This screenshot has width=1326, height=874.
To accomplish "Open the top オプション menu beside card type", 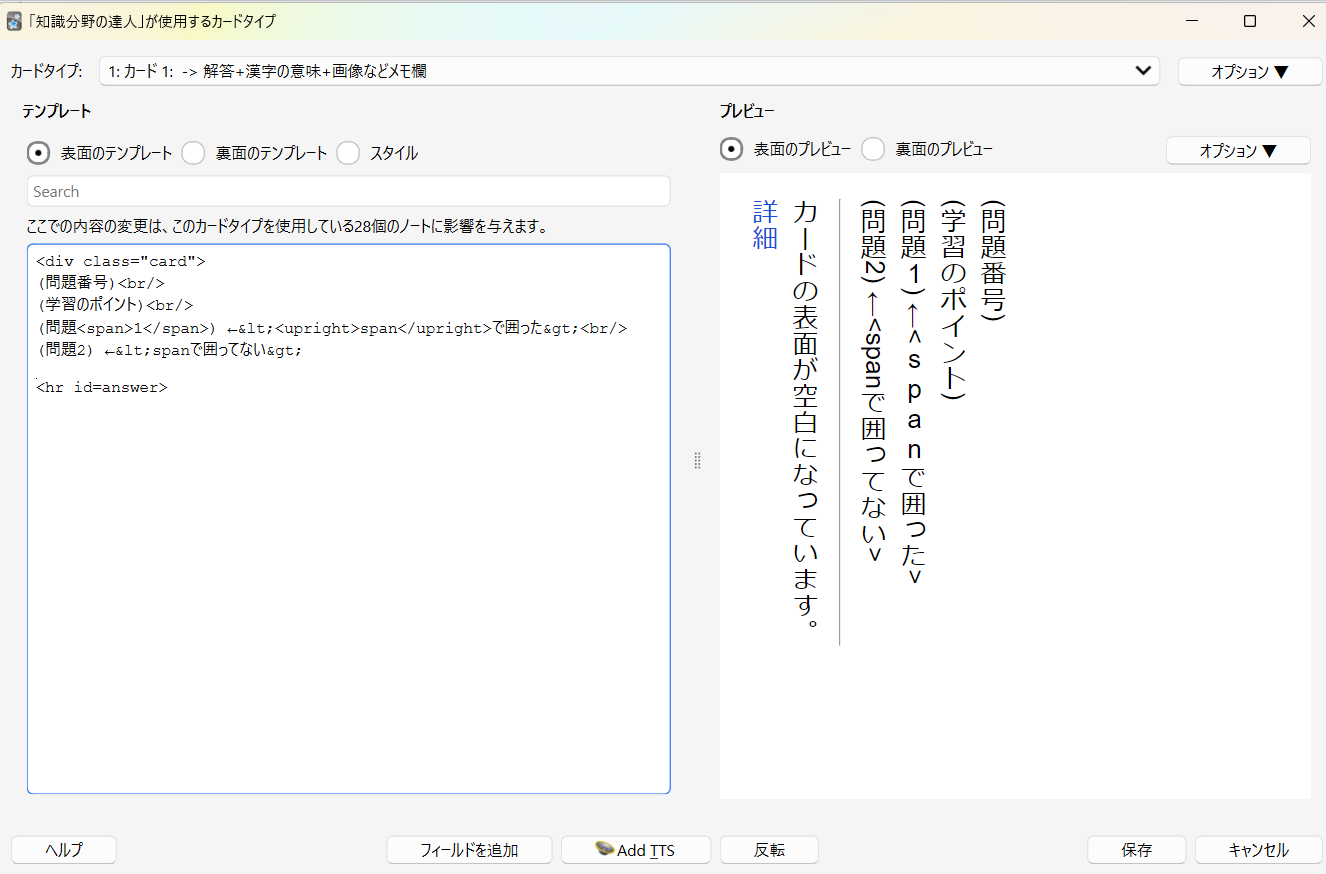I will [x=1250, y=71].
